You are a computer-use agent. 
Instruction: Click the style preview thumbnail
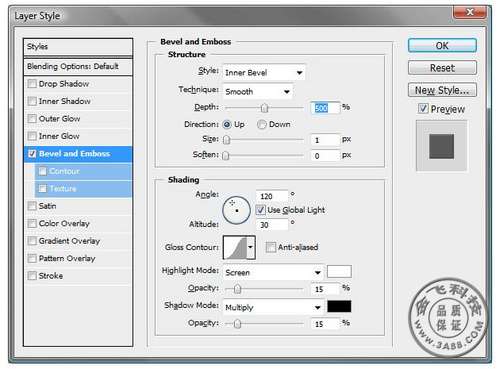[441, 146]
